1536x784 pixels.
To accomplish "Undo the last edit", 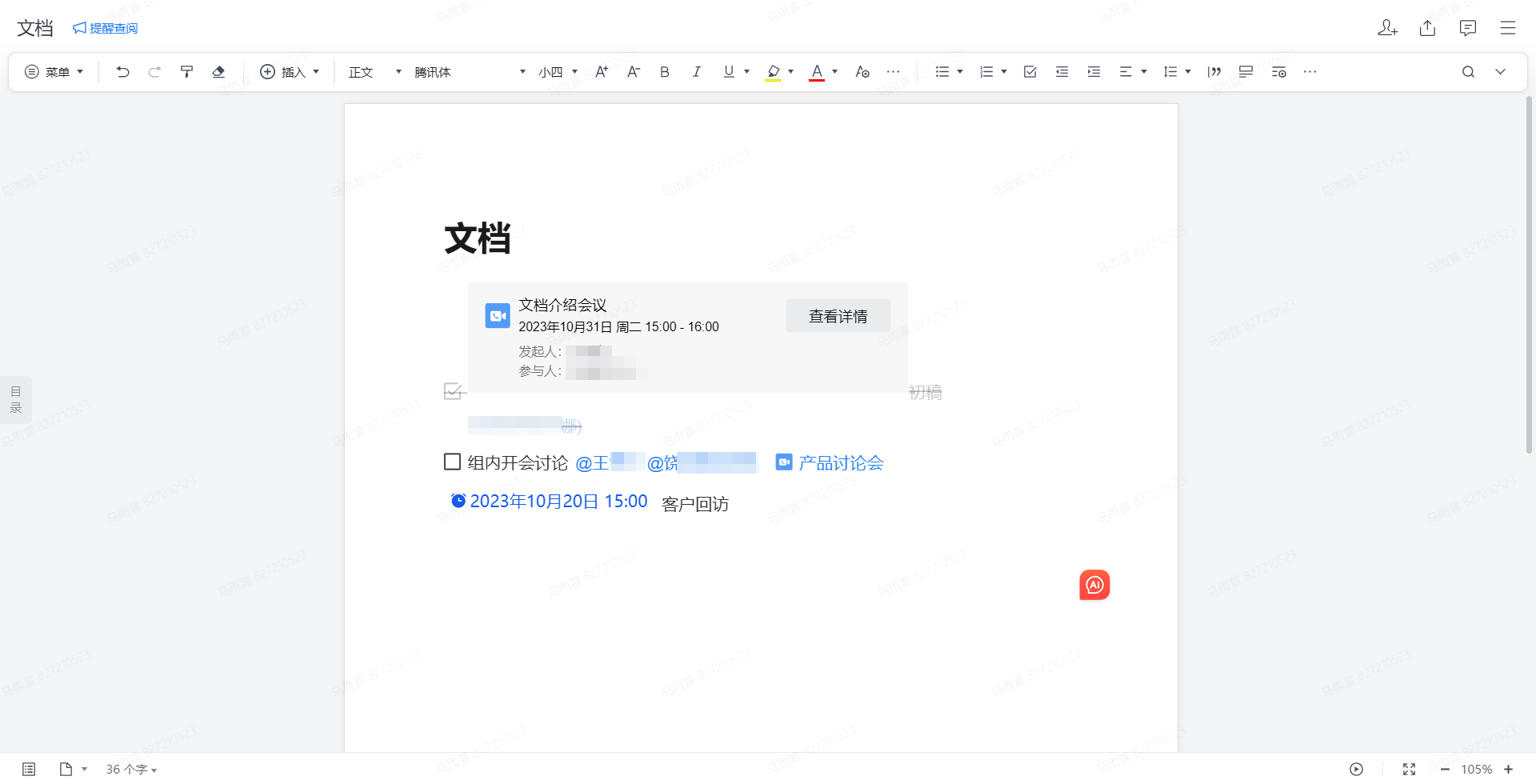I will (122, 72).
